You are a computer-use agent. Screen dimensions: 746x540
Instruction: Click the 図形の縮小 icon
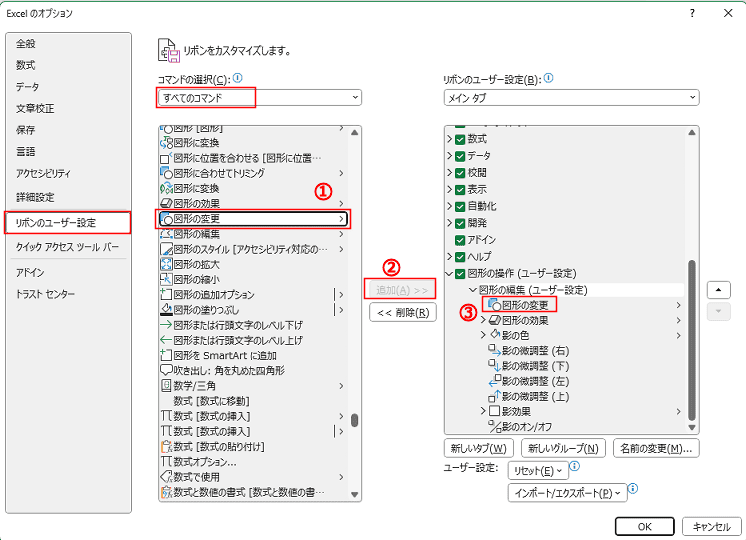pyautogui.click(x=166, y=280)
